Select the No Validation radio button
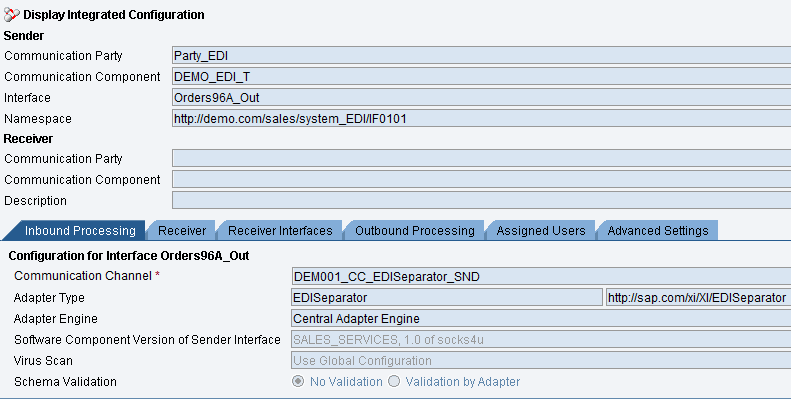This screenshot has height=399, width=791. point(298,381)
